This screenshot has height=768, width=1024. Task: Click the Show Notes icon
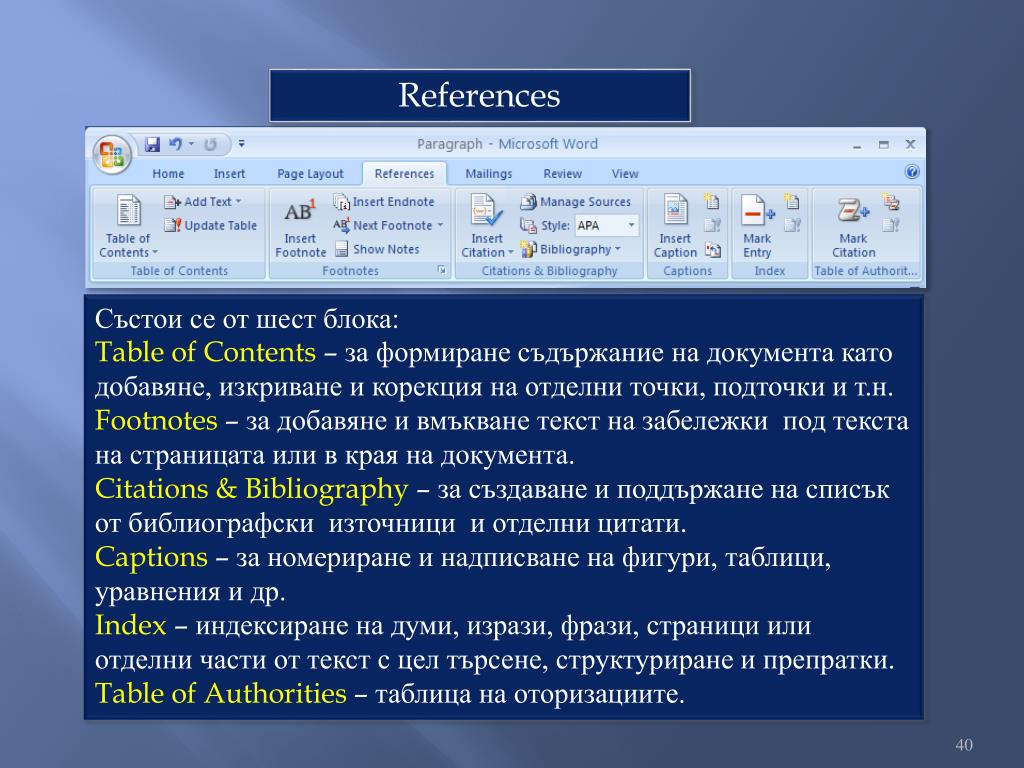coord(342,249)
